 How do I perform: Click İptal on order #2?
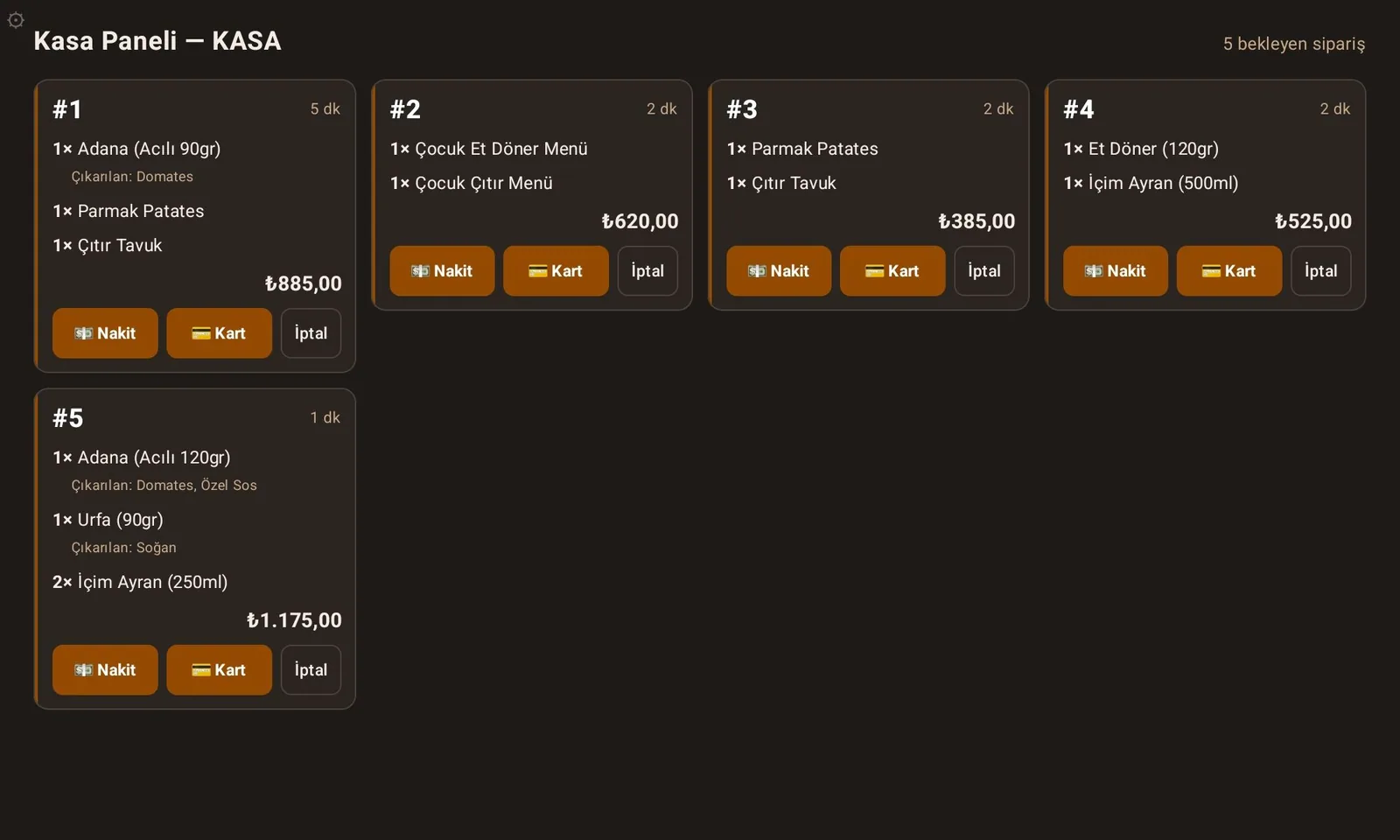647,271
